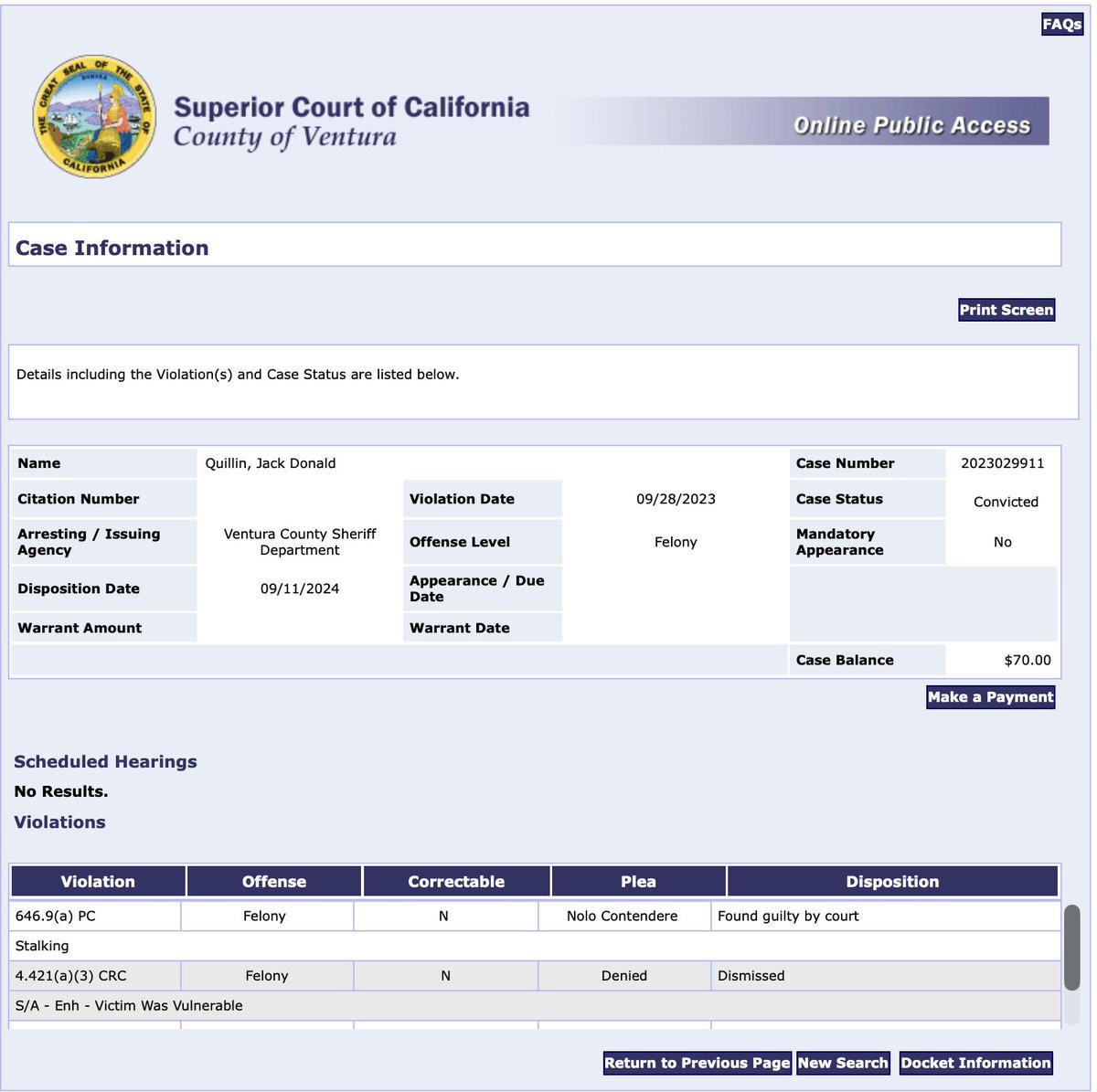This screenshot has width=1097, height=1092.
Task: Click Superior Court of California title
Action: 352,107
